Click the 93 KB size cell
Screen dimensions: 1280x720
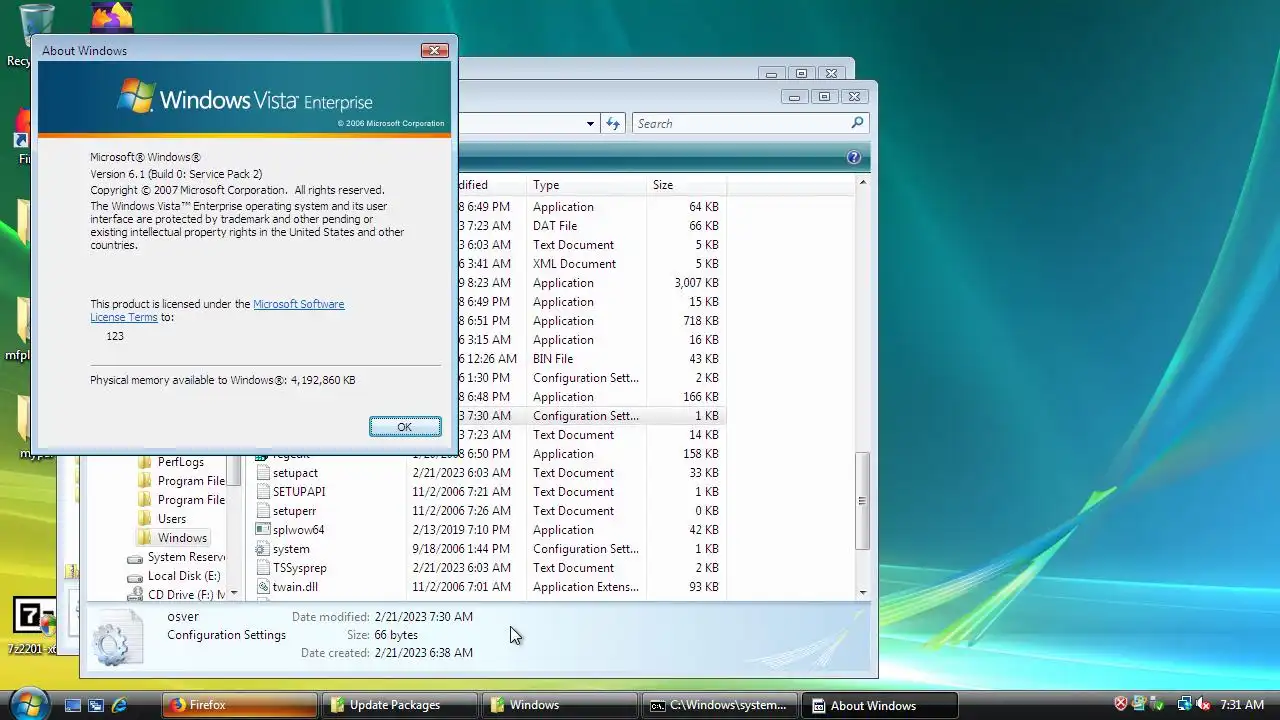coord(704,587)
